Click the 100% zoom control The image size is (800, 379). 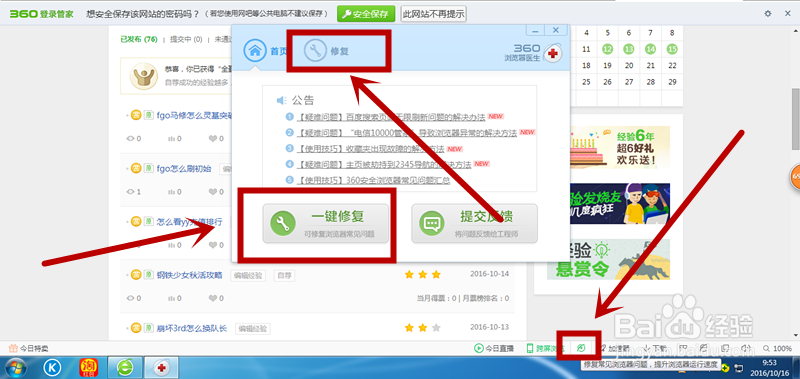tap(778, 348)
